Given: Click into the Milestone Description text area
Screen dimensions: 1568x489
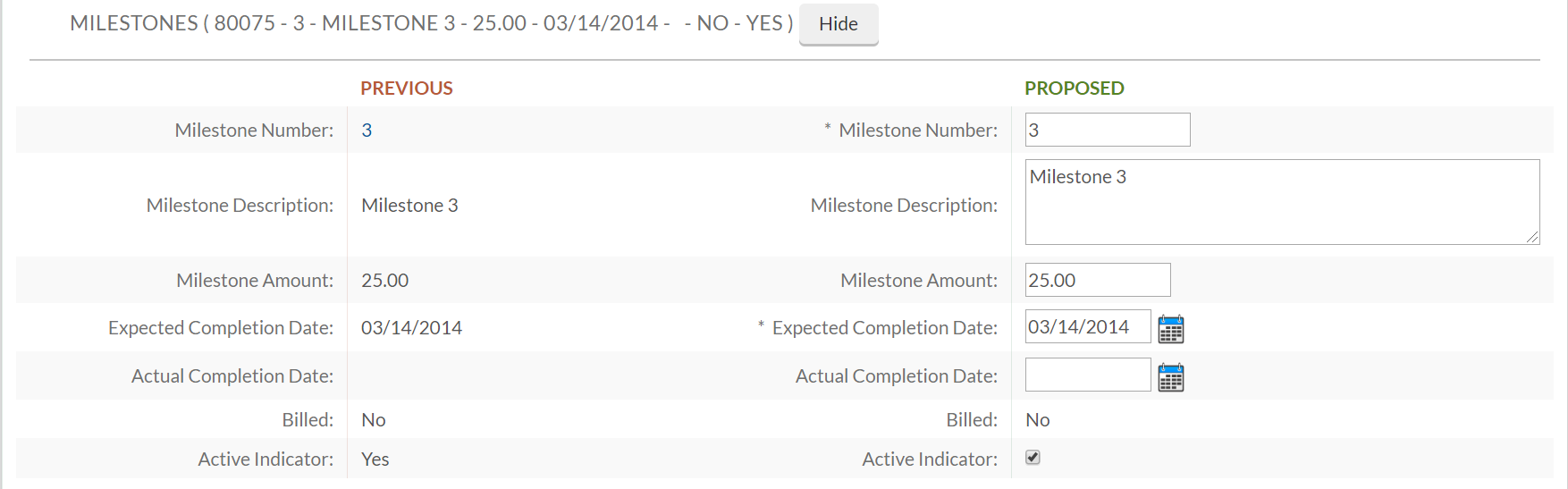Looking at the screenshot, I should tap(1281, 202).
